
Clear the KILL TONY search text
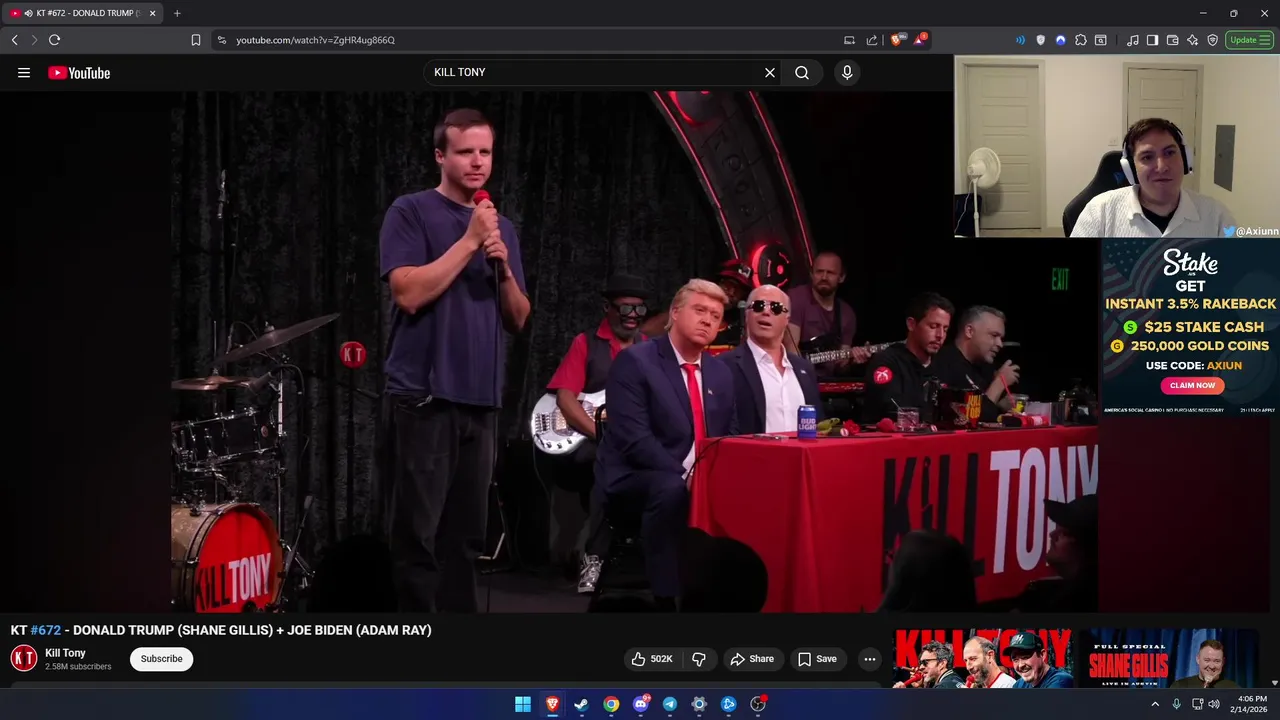click(770, 73)
